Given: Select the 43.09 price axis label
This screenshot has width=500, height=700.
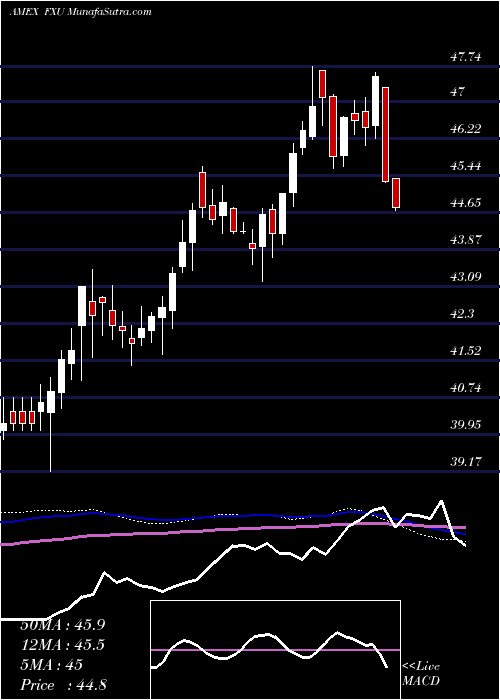Looking at the screenshot, I should 467,277.
